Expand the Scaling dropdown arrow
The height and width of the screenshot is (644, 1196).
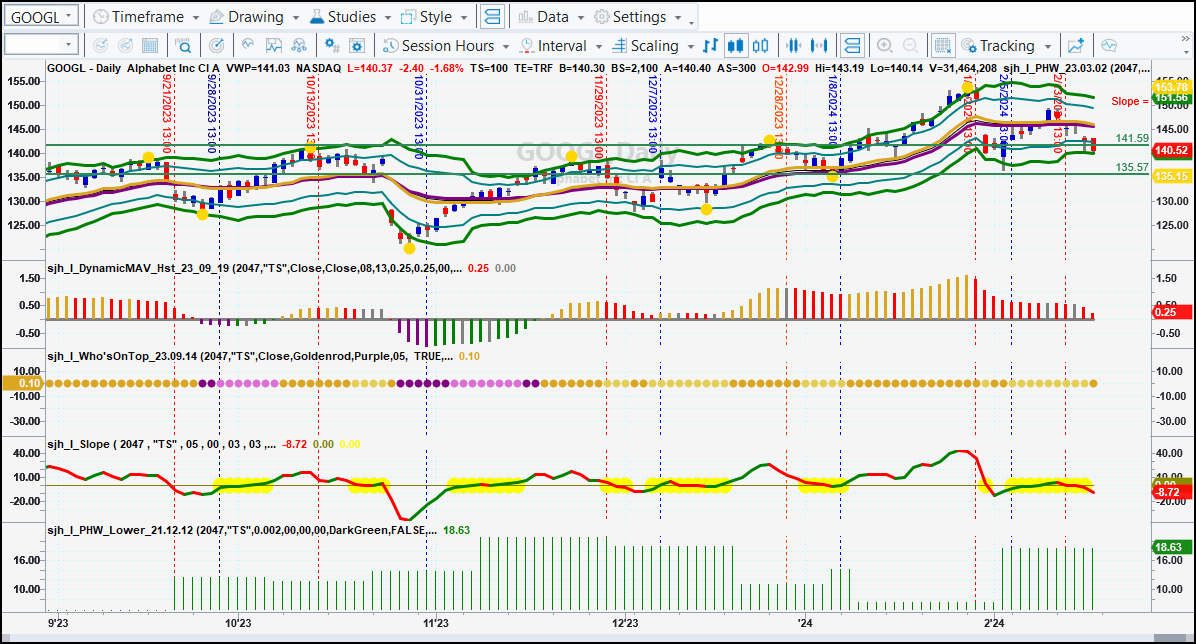point(690,47)
